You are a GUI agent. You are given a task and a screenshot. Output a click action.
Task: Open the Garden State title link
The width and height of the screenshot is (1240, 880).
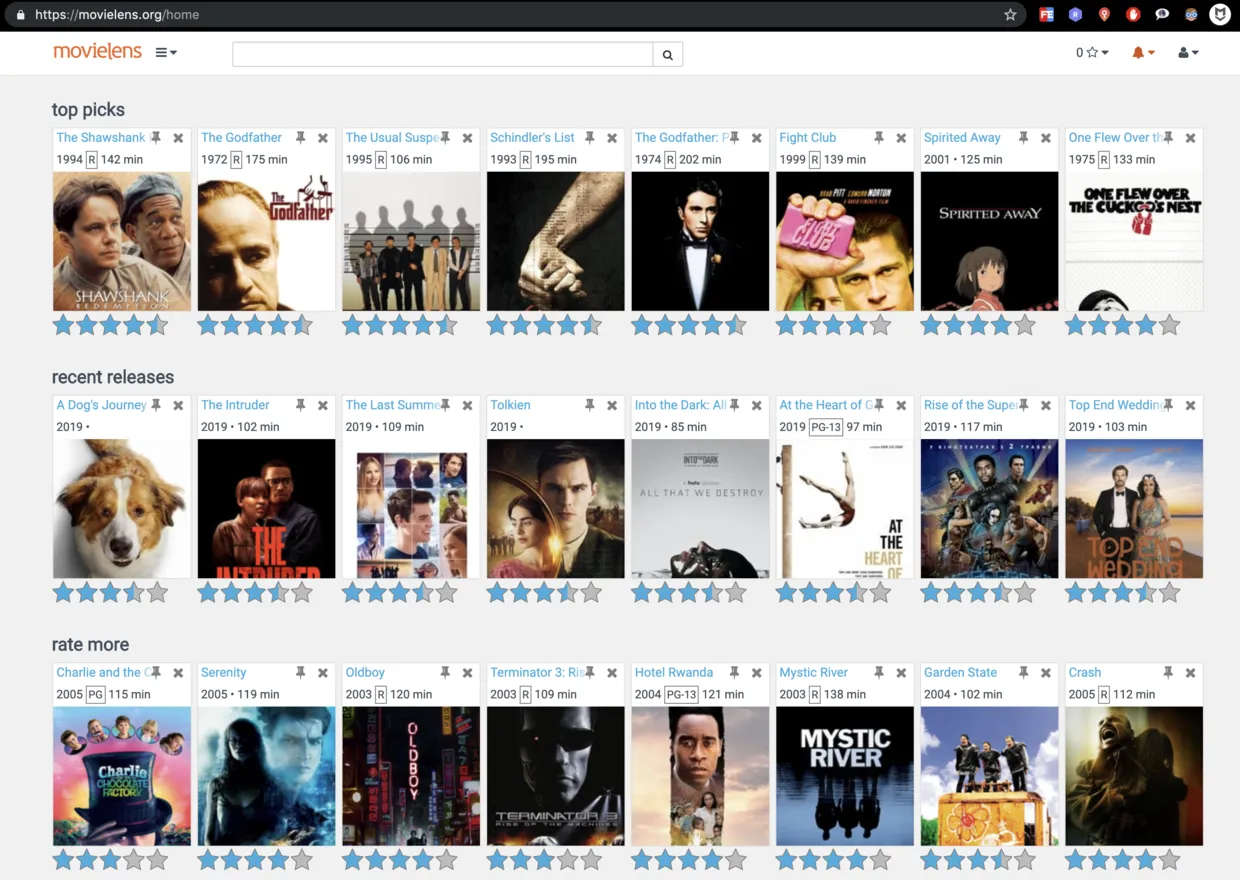960,673
